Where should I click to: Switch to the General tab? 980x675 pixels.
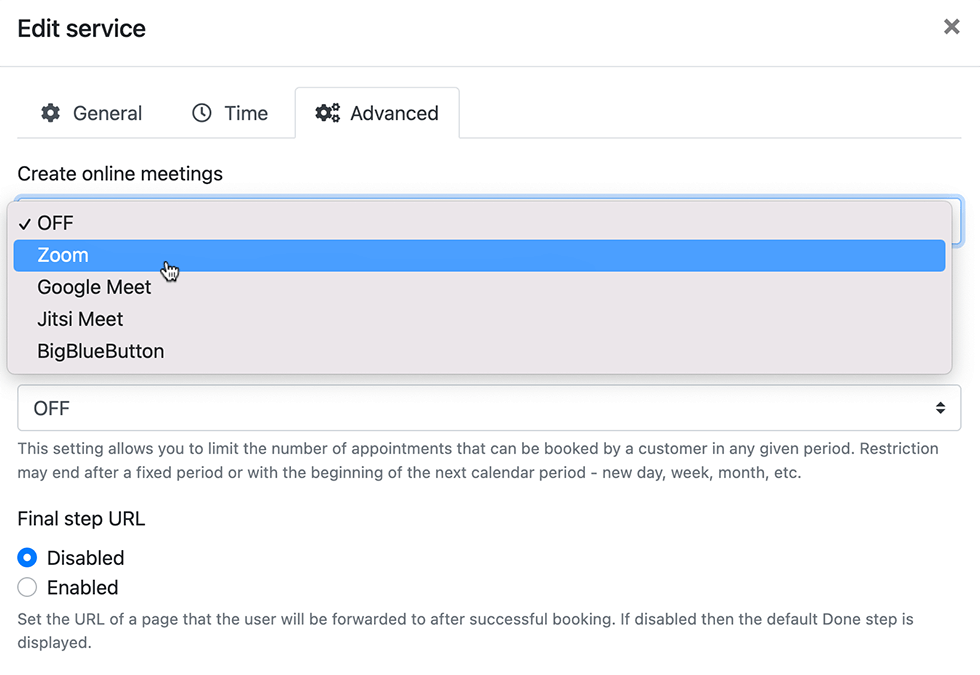(91, 113)
